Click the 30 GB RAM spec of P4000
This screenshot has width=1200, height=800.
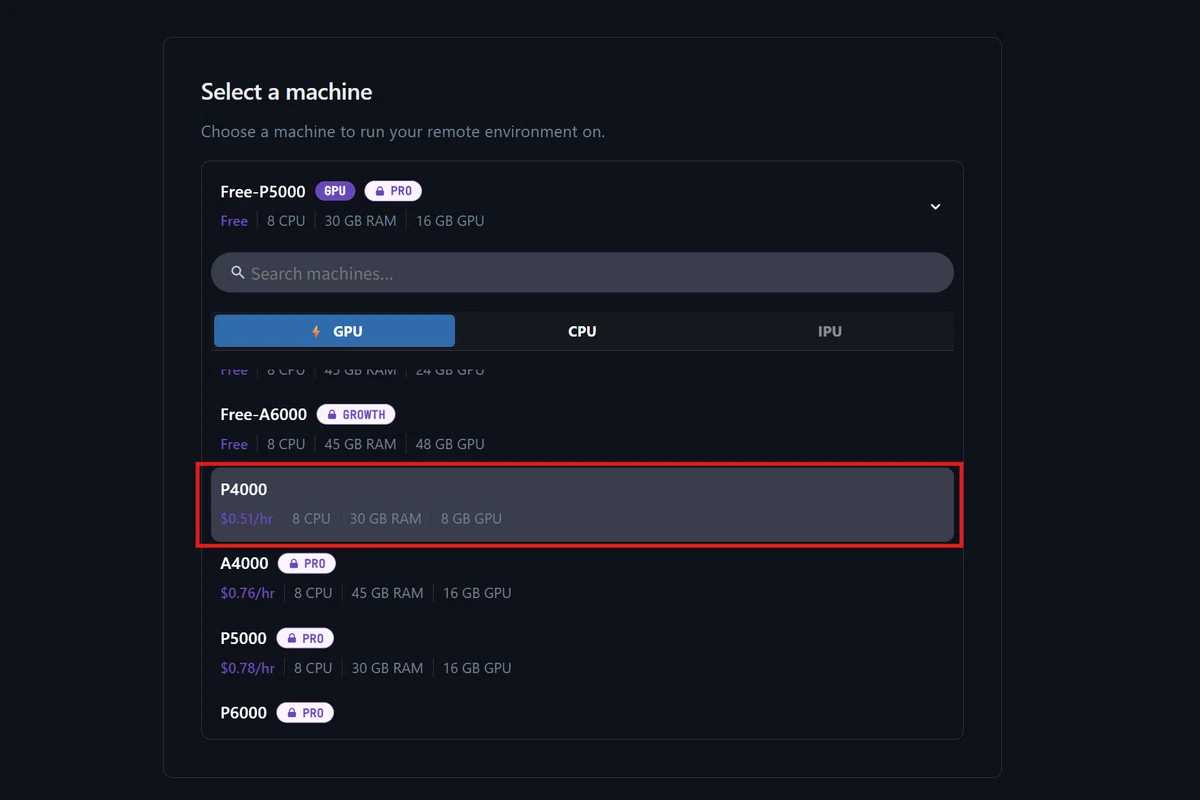click(x=386, y=518)
